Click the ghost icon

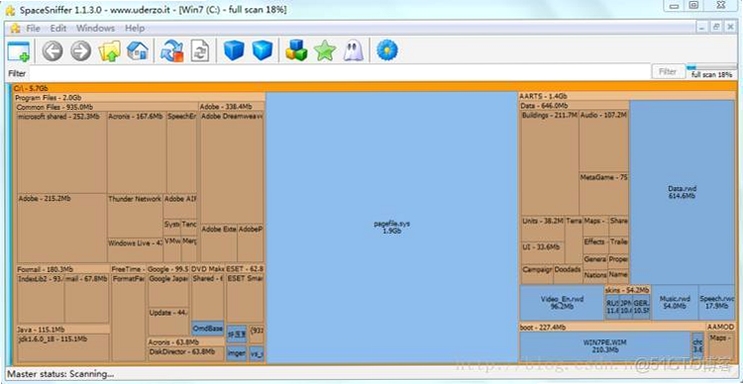pyautogui.click(x=353, y=51)
